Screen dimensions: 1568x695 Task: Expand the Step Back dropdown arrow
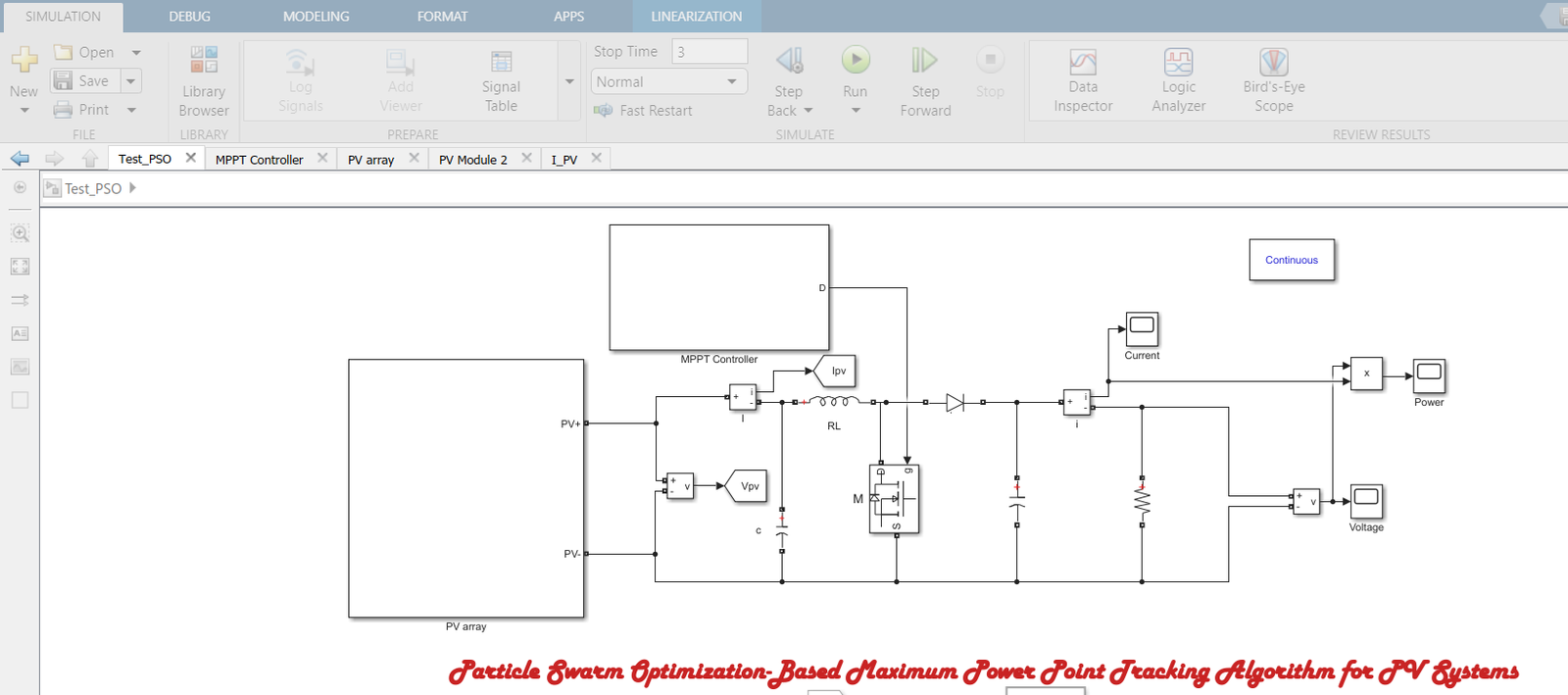pyautogui.click(x=808, y=111)
